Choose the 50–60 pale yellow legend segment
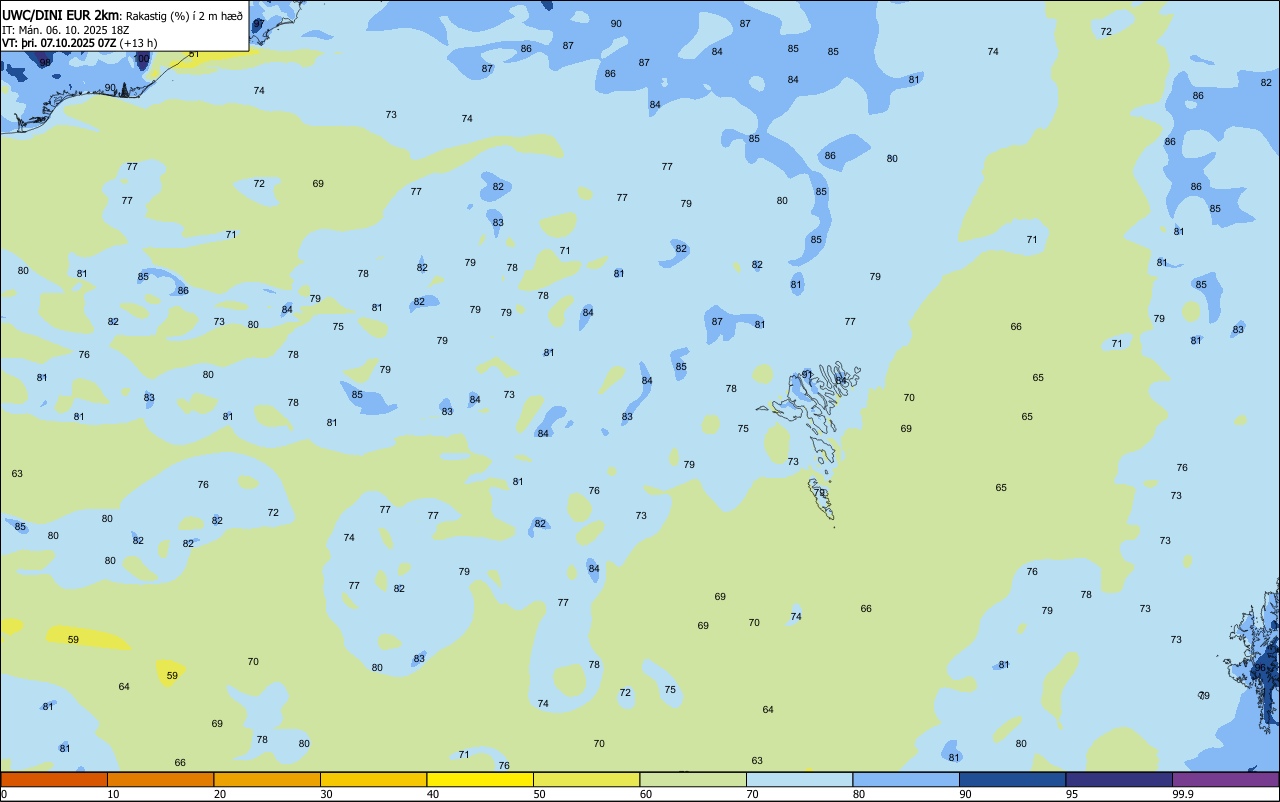This screenshot has width=1280, height=802. [586, 779]
